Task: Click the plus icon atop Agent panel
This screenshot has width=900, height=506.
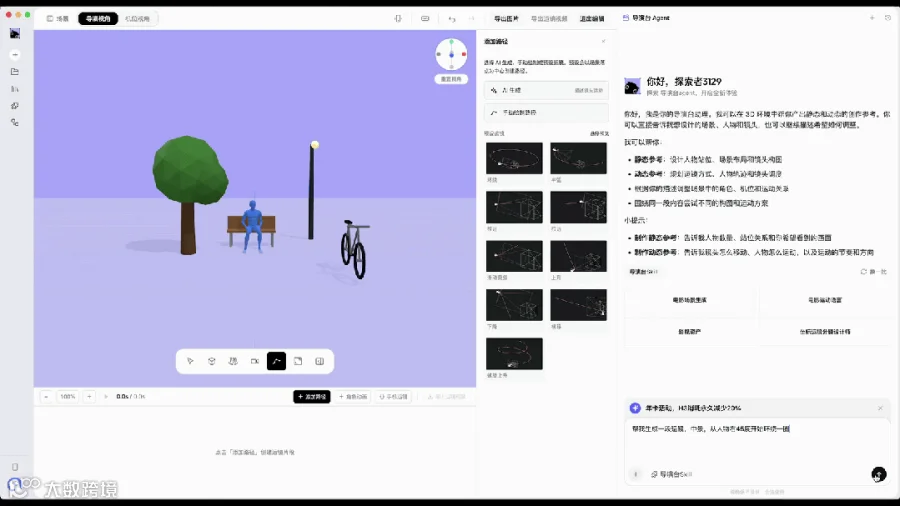Action: 872,18
